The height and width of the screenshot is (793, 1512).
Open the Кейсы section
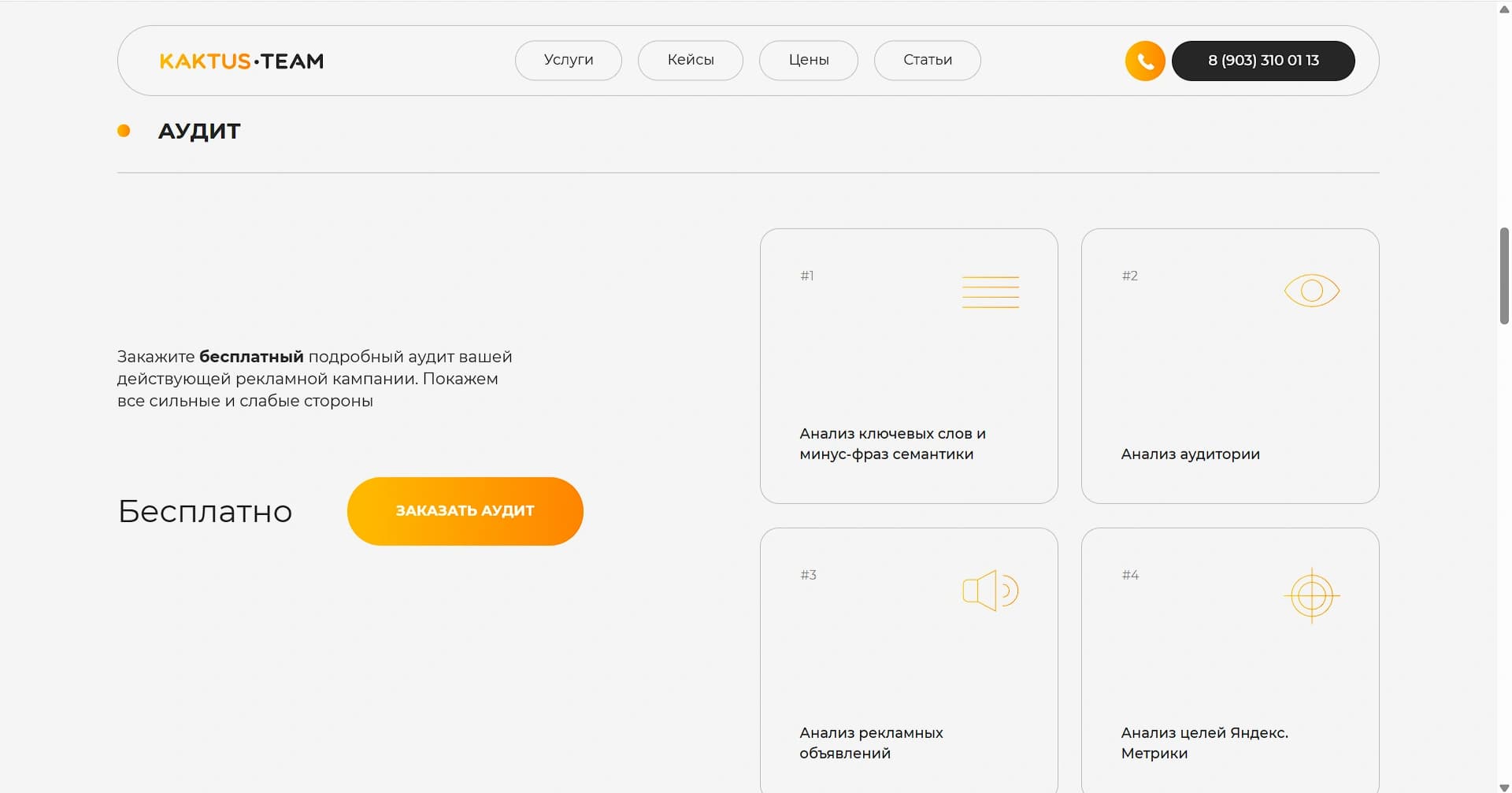coord(690,60)
